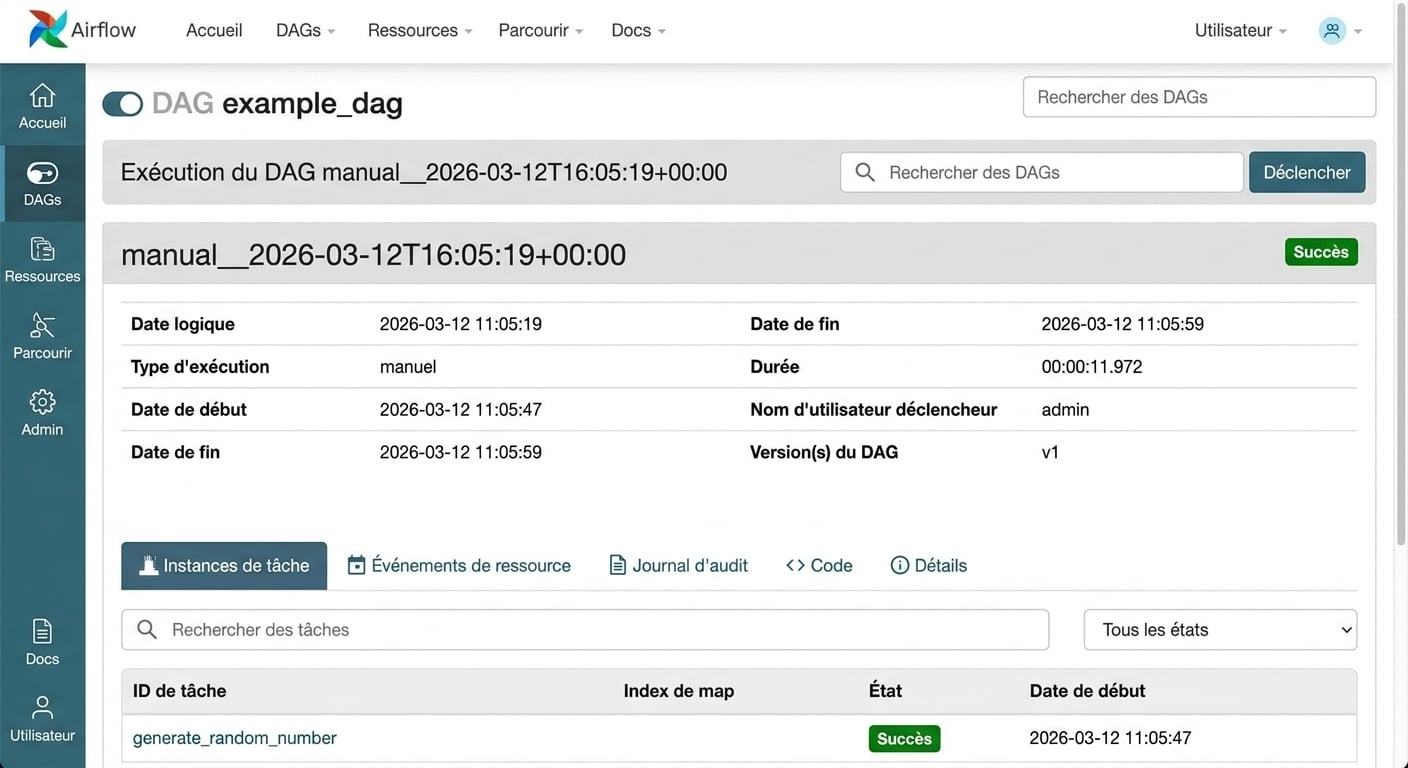Focus the Rechercher des DAGs field beside Déclencher
Image resolution: width=1408 pixels, height=768 pixels.
click(x=1041, y=172)
